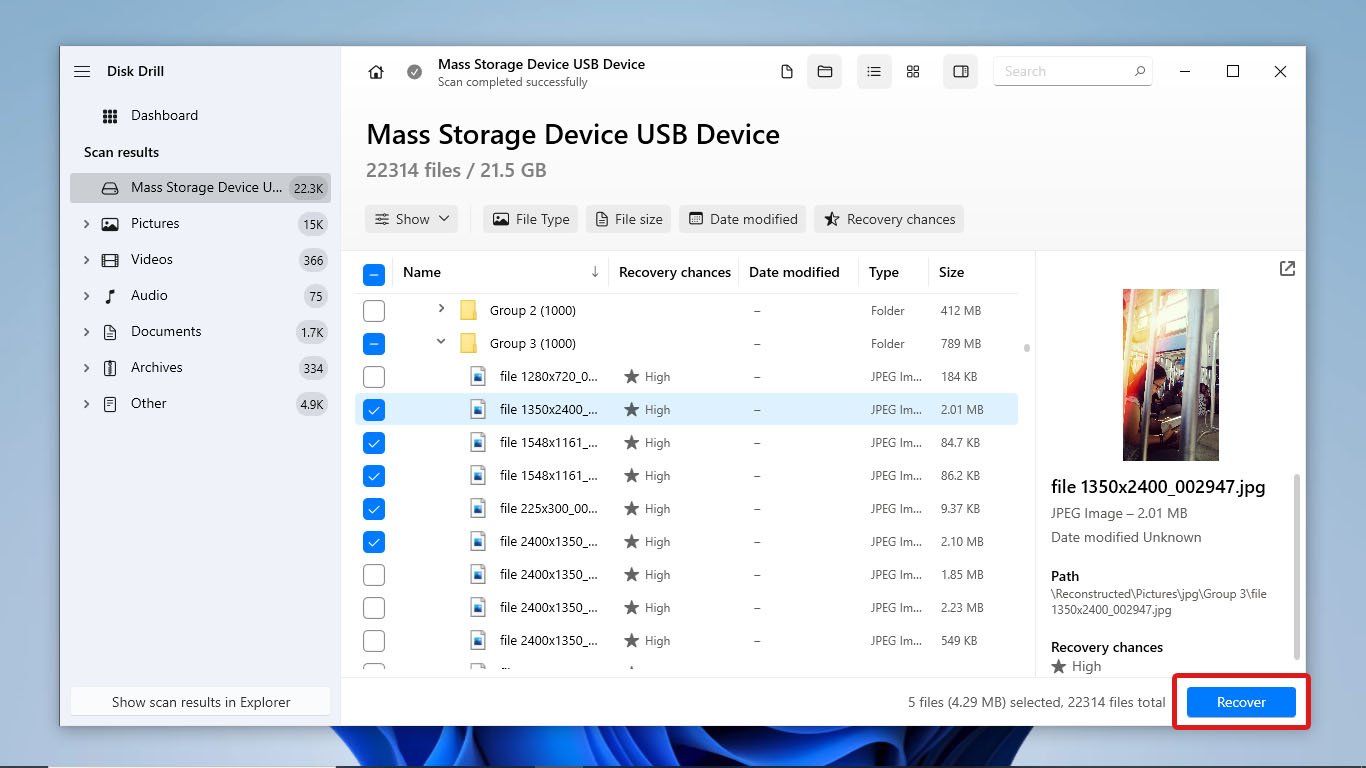
Task: Uncheck the select-all checkbox in the header
Action: click(x=373, y=272)
